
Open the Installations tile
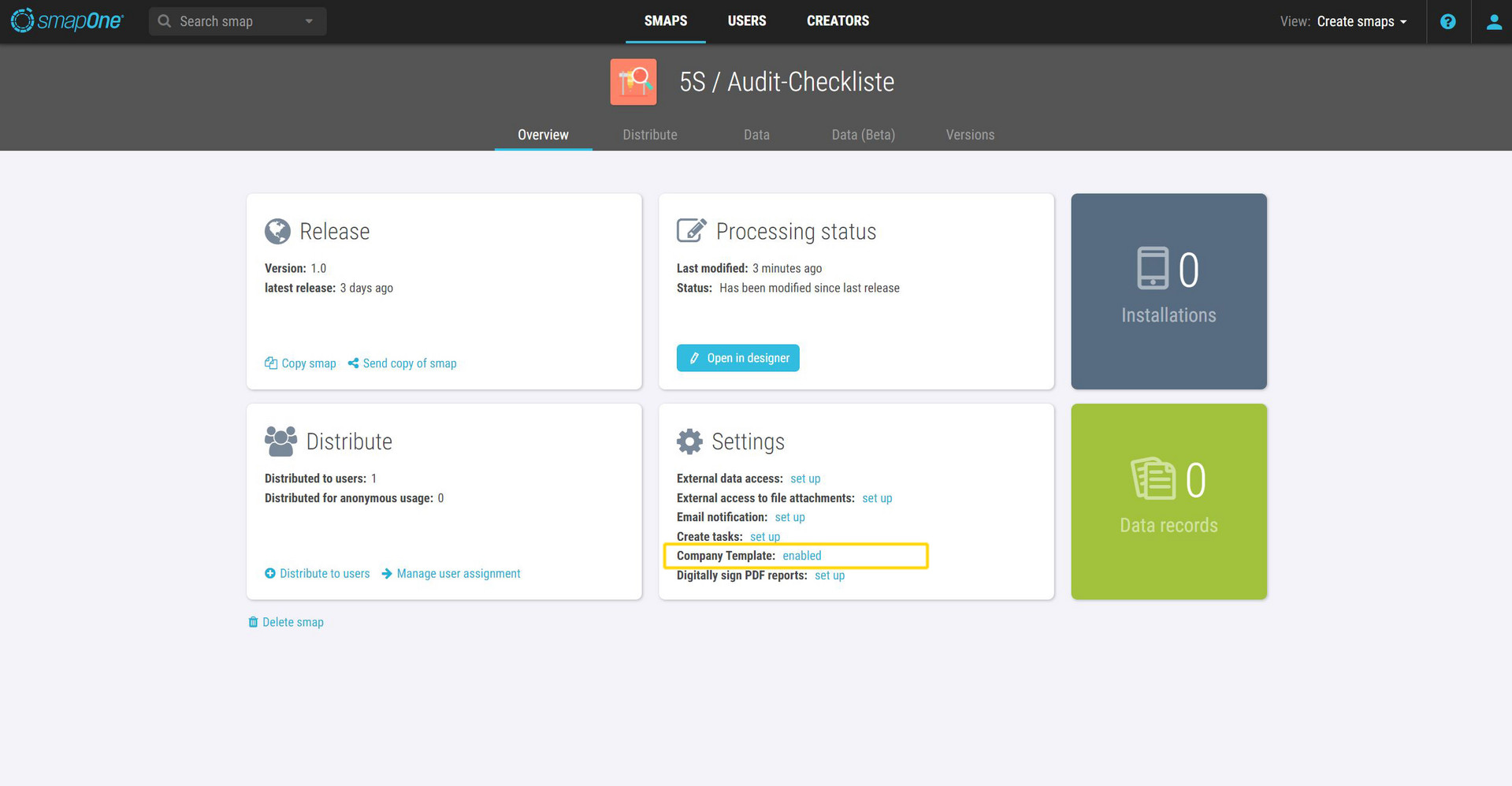(1168, 291)
